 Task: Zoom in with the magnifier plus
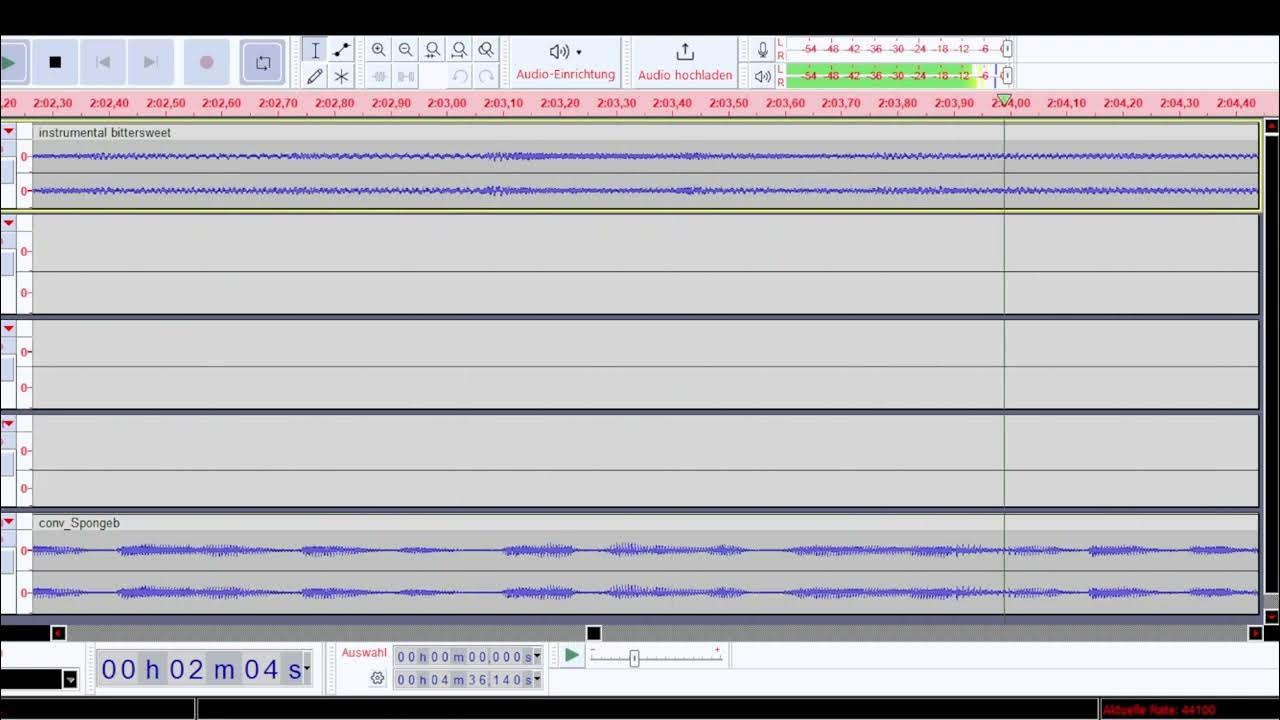(379, 50)
